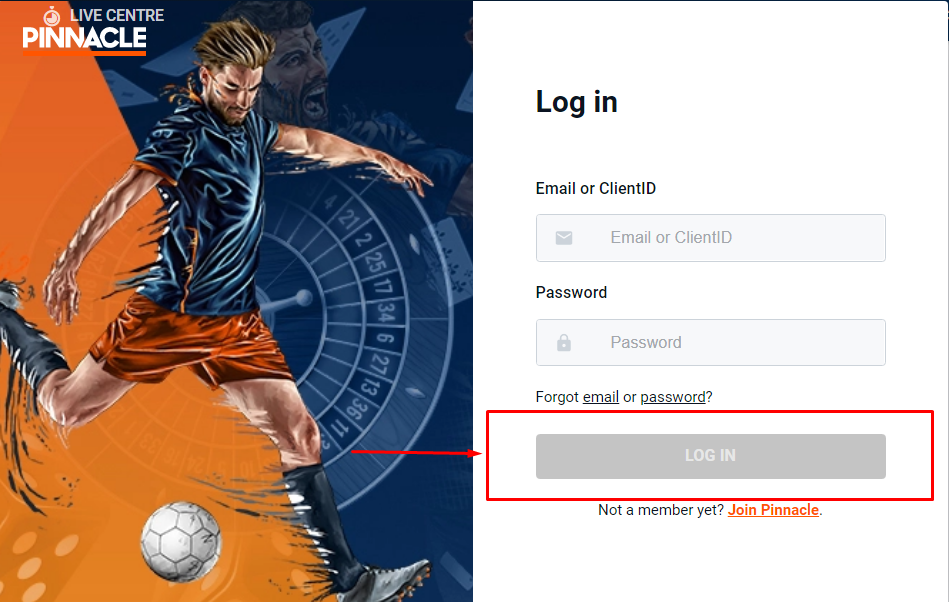Click the envelope icon in email field

(x=564, y=238)
